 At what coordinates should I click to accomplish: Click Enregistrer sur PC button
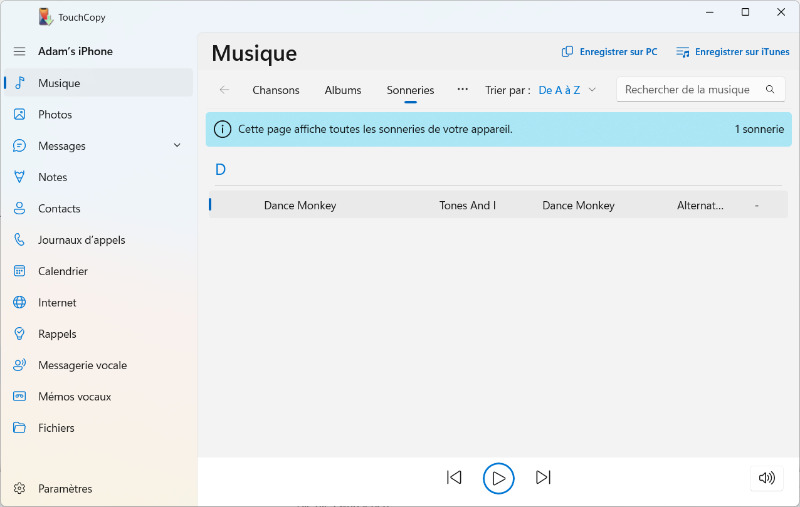coord(609,52)
